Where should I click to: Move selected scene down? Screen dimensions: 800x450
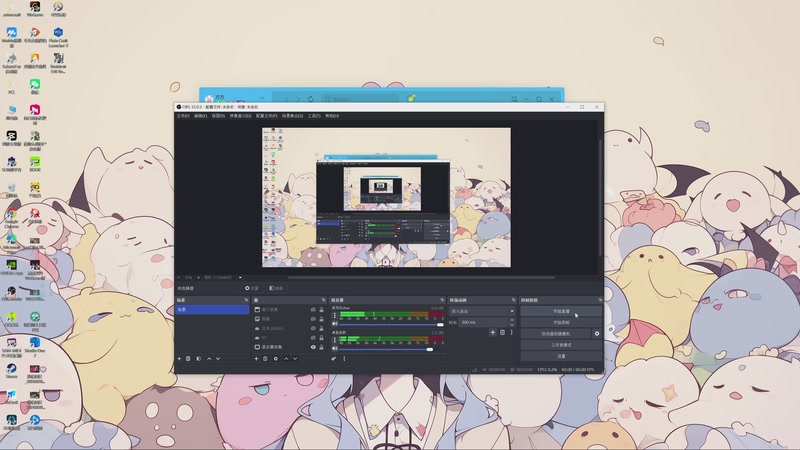pos(218,359)
